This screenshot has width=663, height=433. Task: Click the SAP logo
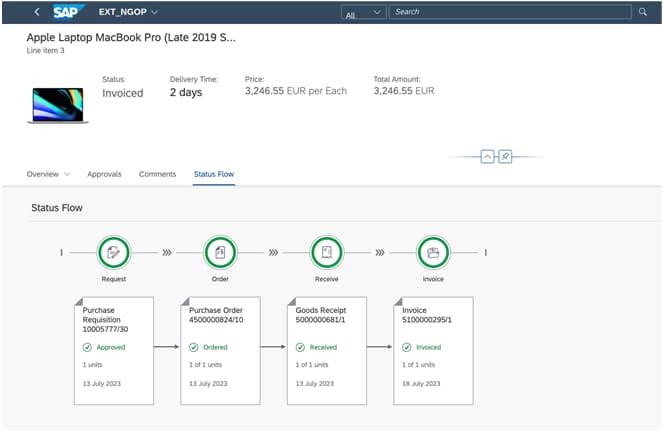tap(68, 11)
